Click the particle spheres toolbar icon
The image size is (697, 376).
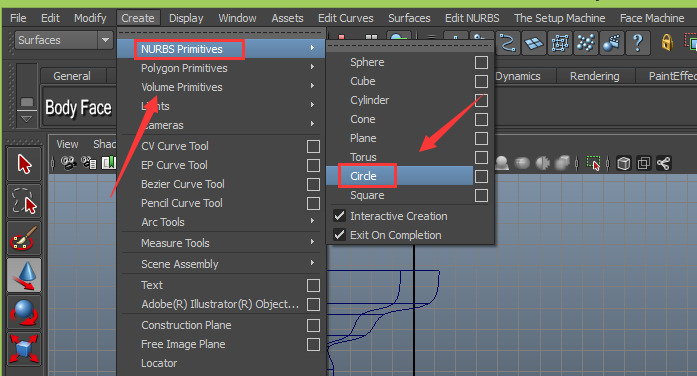pos(585,43)
